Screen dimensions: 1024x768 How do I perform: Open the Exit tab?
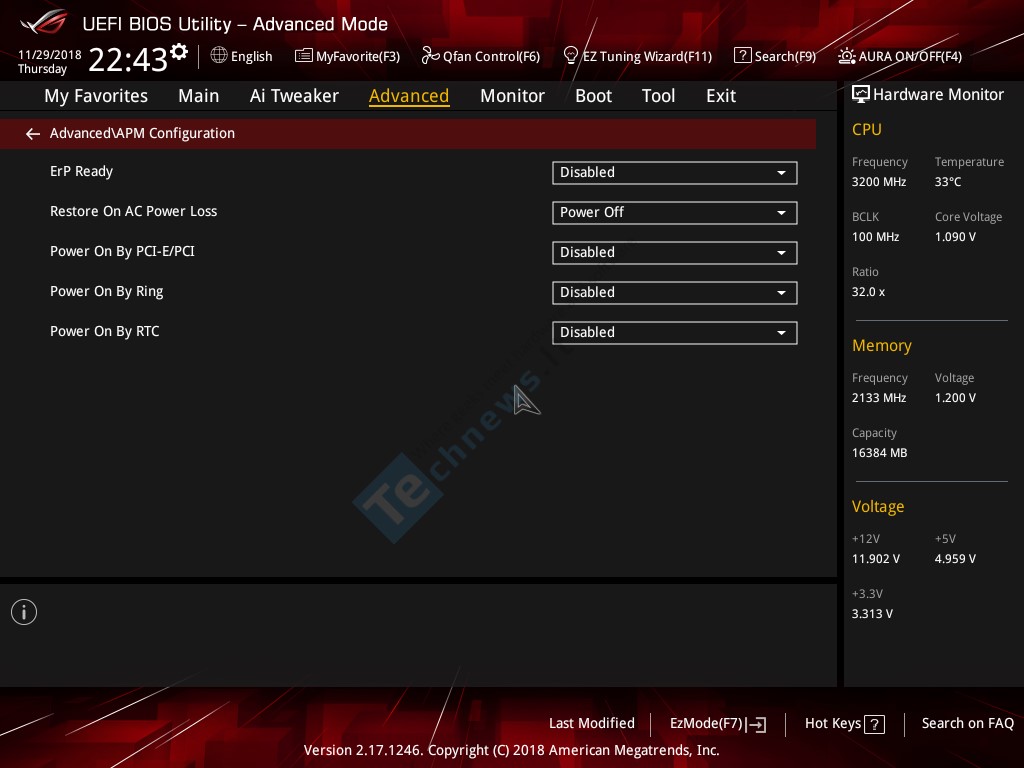[x=721, y=96]
